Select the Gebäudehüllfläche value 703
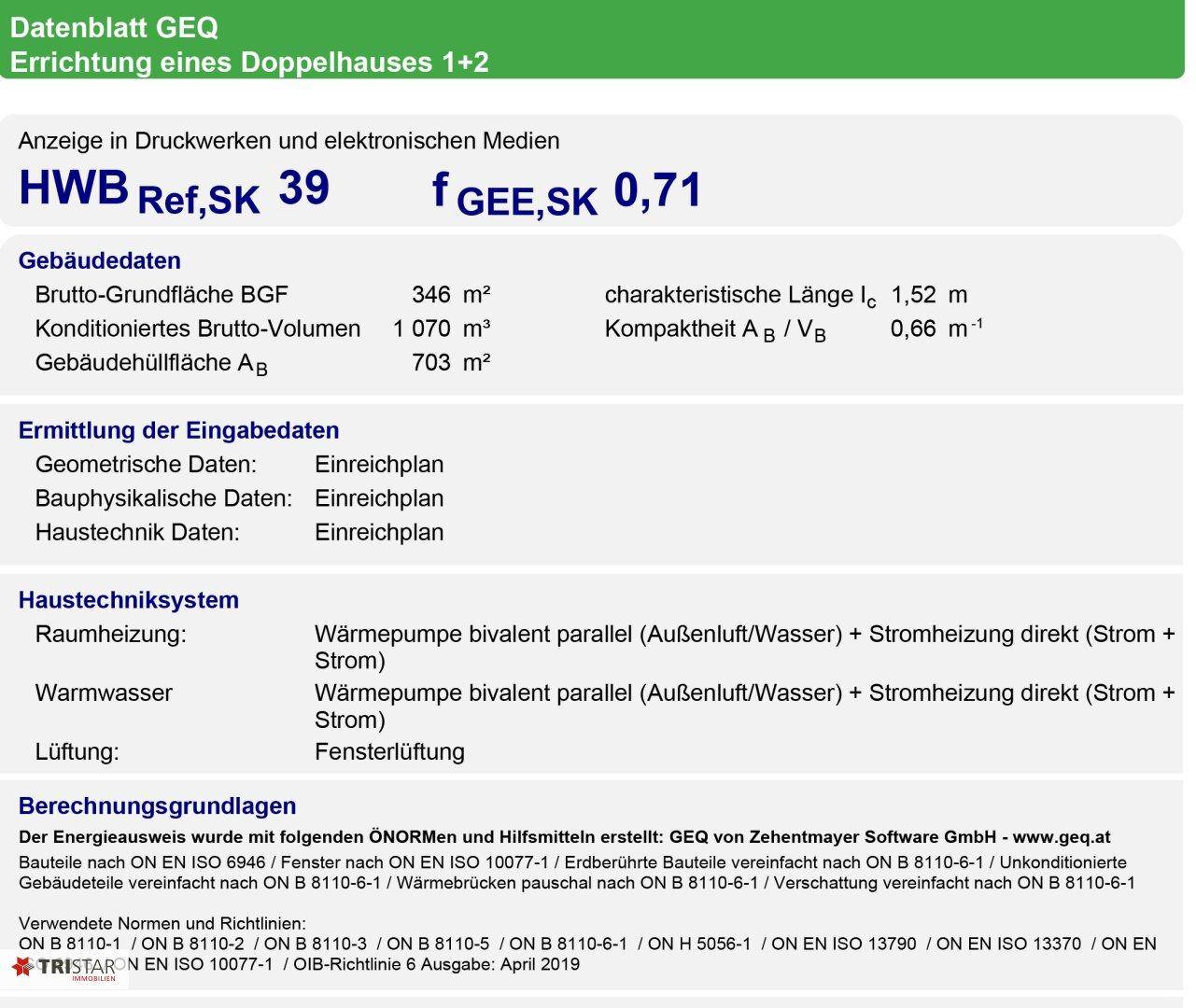This screenshot has height=1008, width=1196. [431, 362]
